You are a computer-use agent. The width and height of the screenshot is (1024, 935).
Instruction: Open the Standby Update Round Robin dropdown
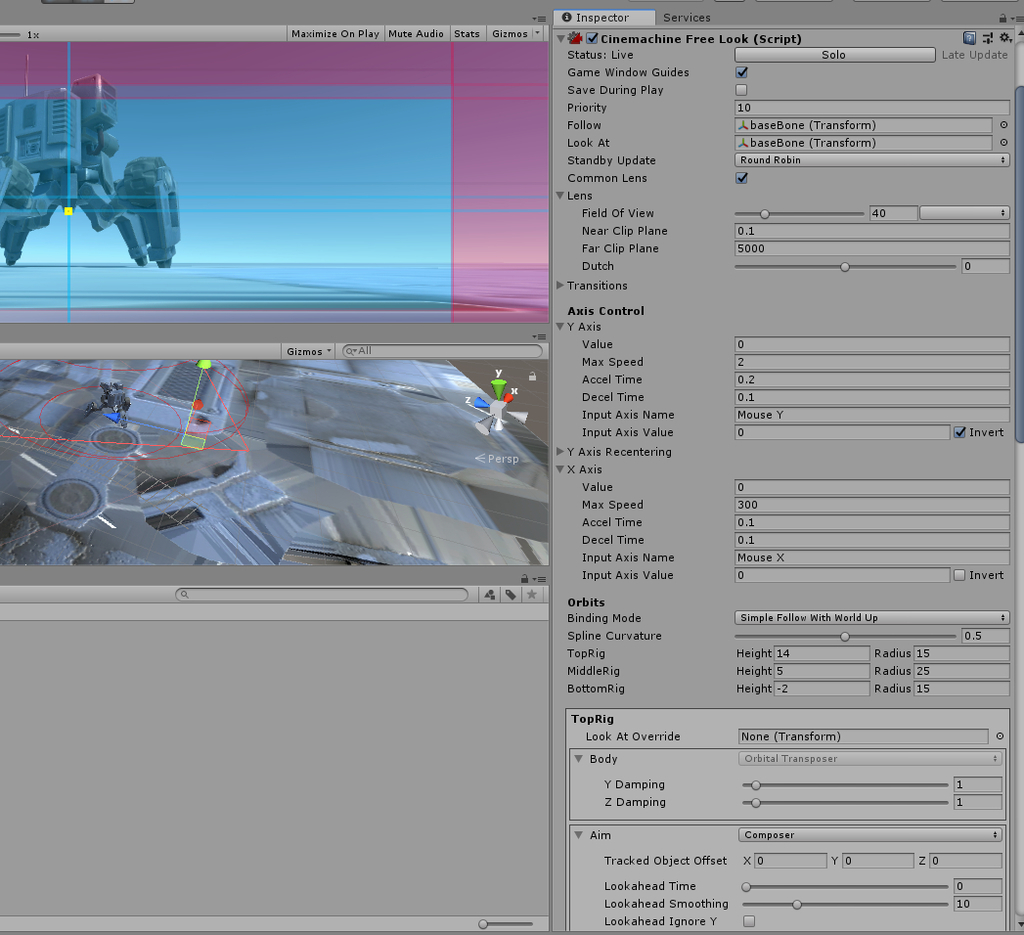click(872, 160)
